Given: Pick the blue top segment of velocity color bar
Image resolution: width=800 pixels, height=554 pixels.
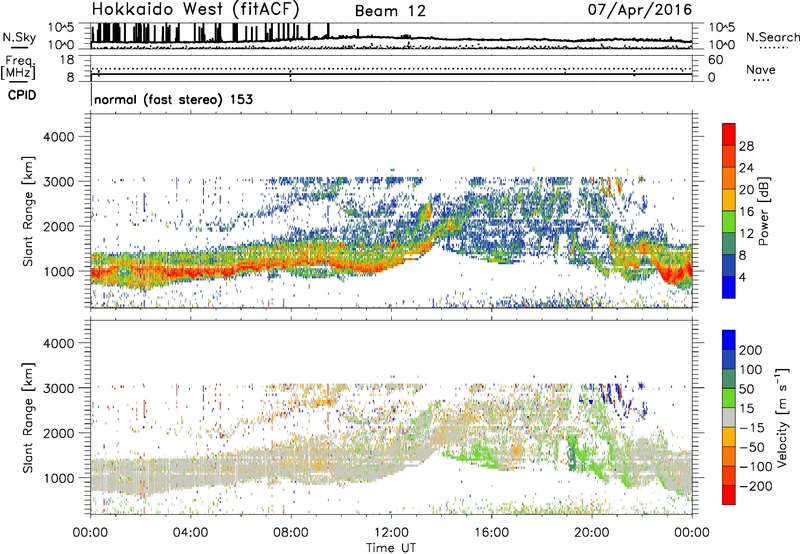Looking at the screenshot, I should pos(729,340).
